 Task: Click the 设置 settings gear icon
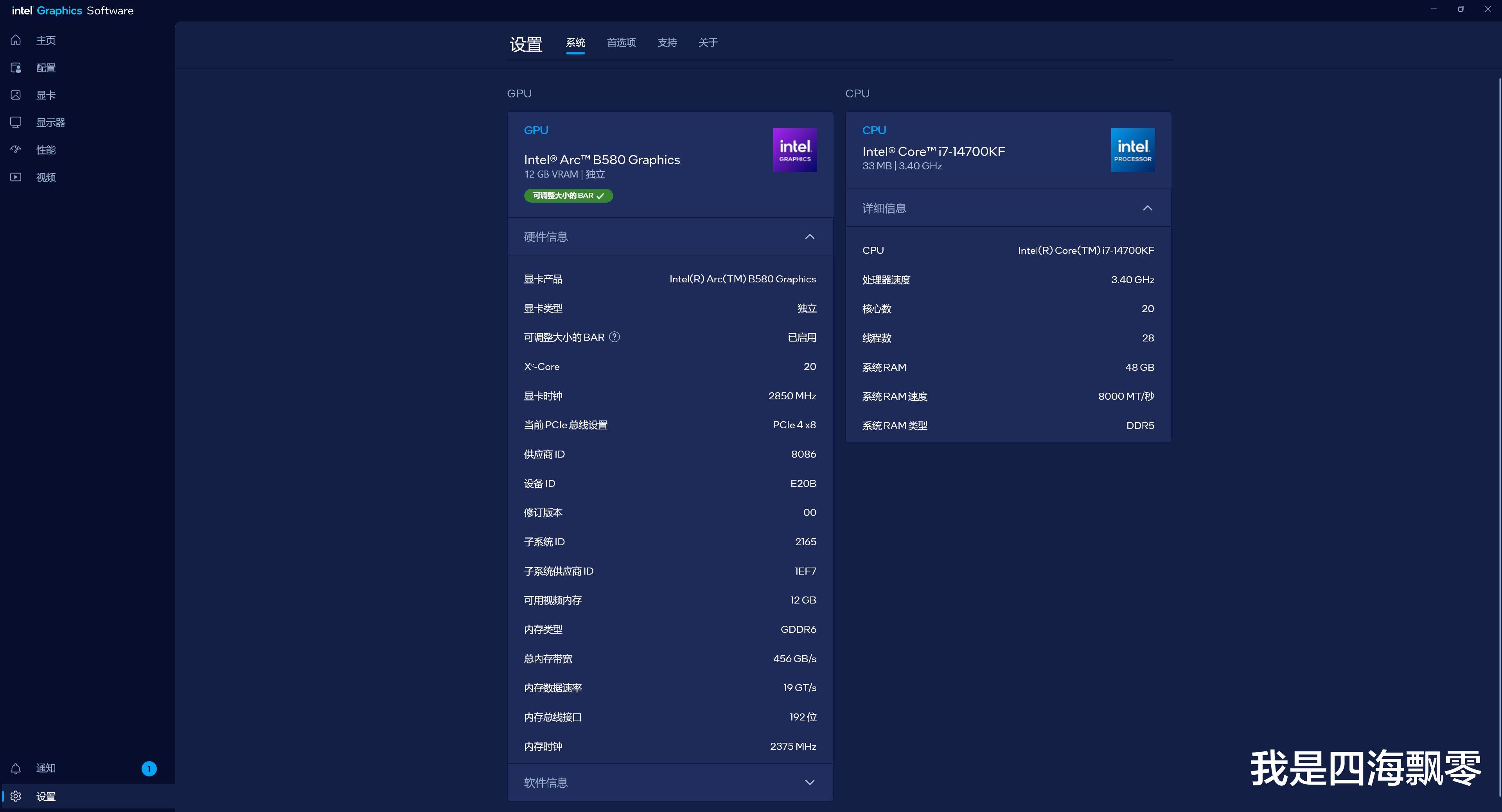[x=16, y=796]
